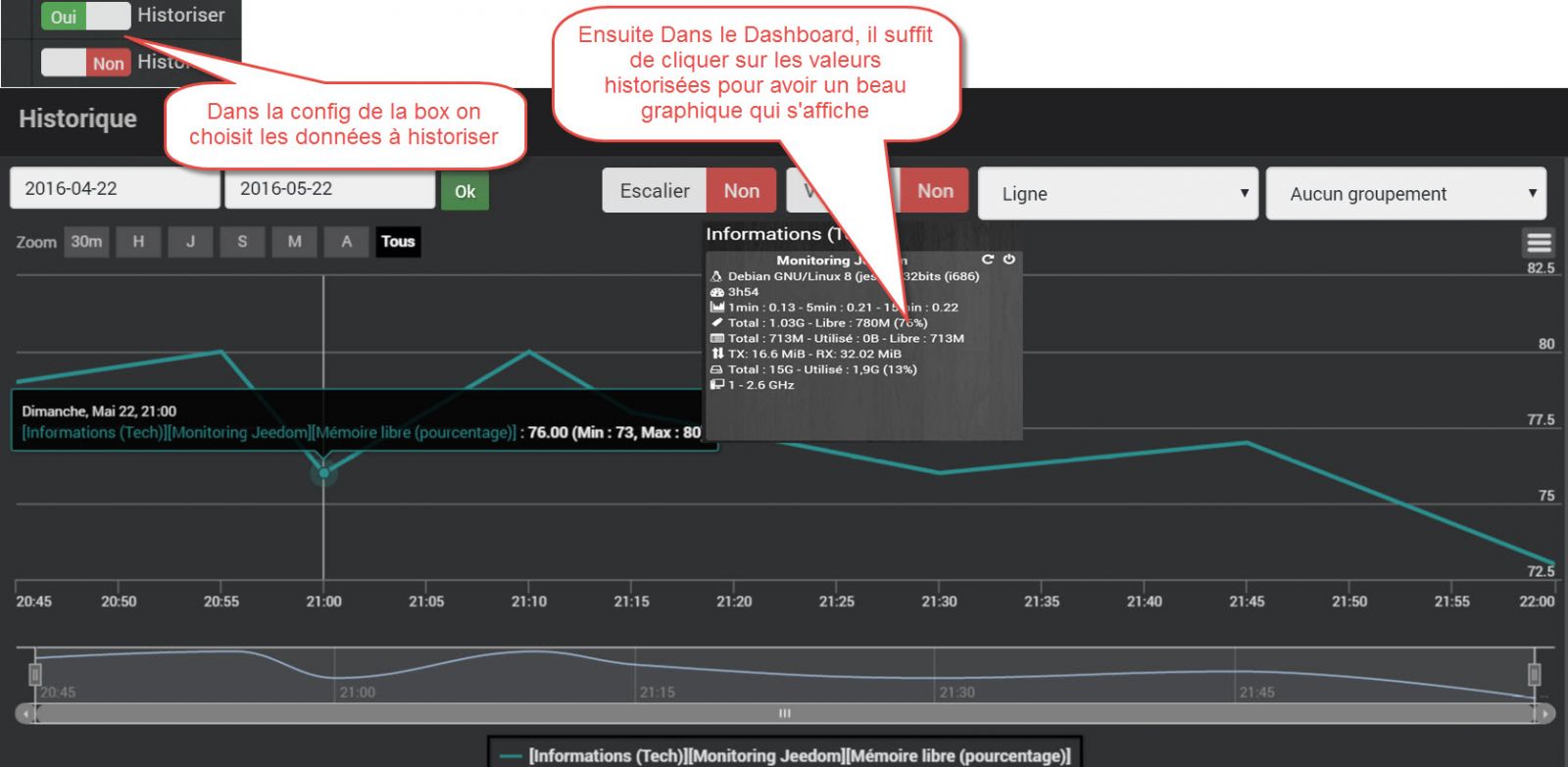Click the navigator scrollbar right arrow
Image resolution: width=1568 pixels, height=767 pixels.
tap(1545, 714)
